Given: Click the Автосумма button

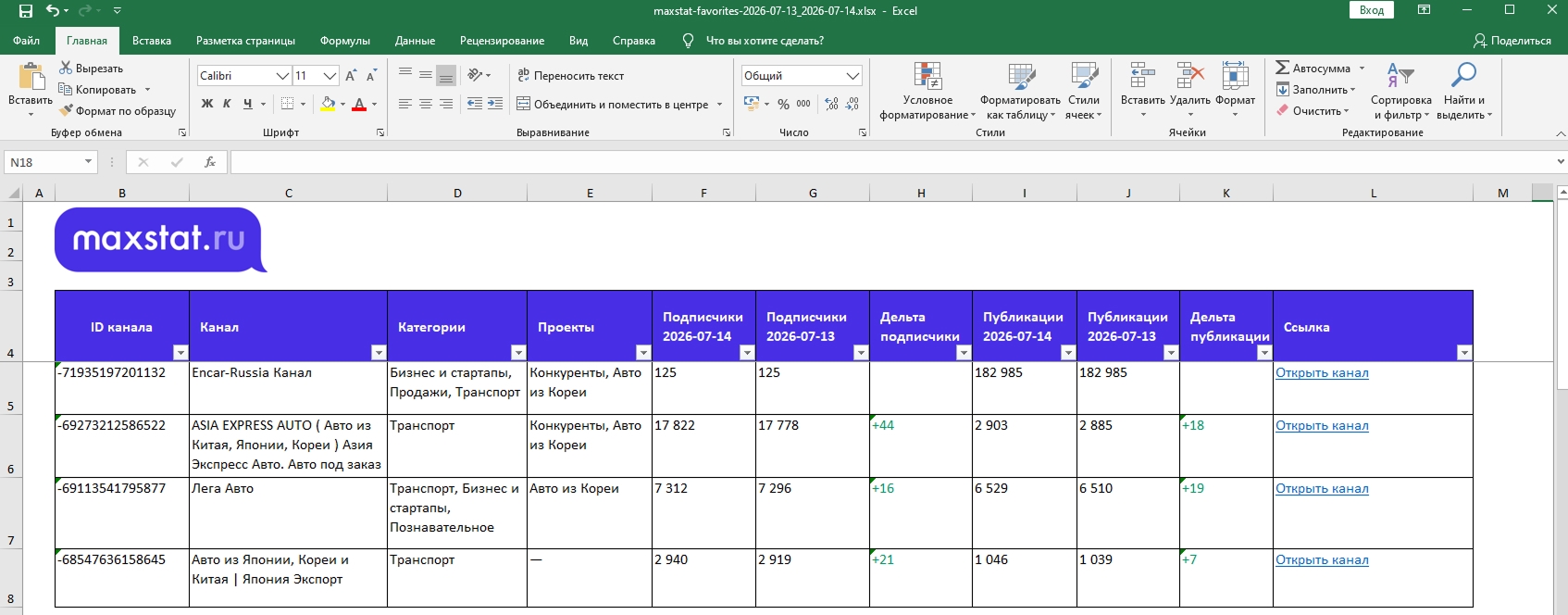Looking at the screenshot, I should coord(1313,69).
